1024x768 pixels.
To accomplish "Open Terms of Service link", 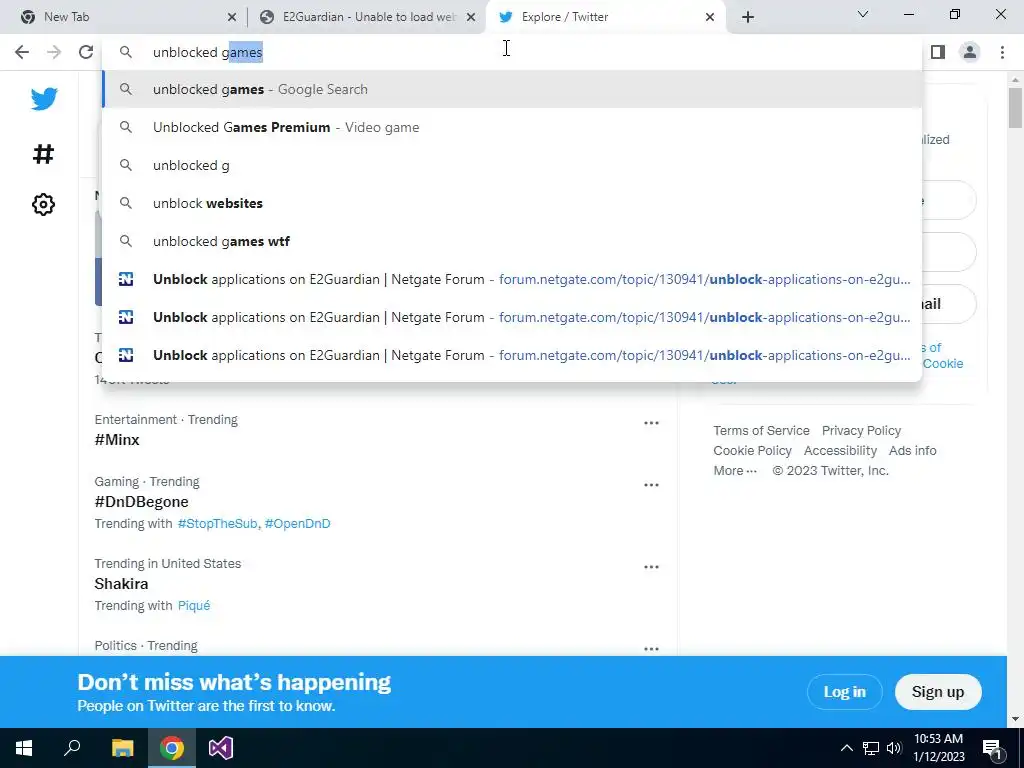I will click(x=761, y=430).
